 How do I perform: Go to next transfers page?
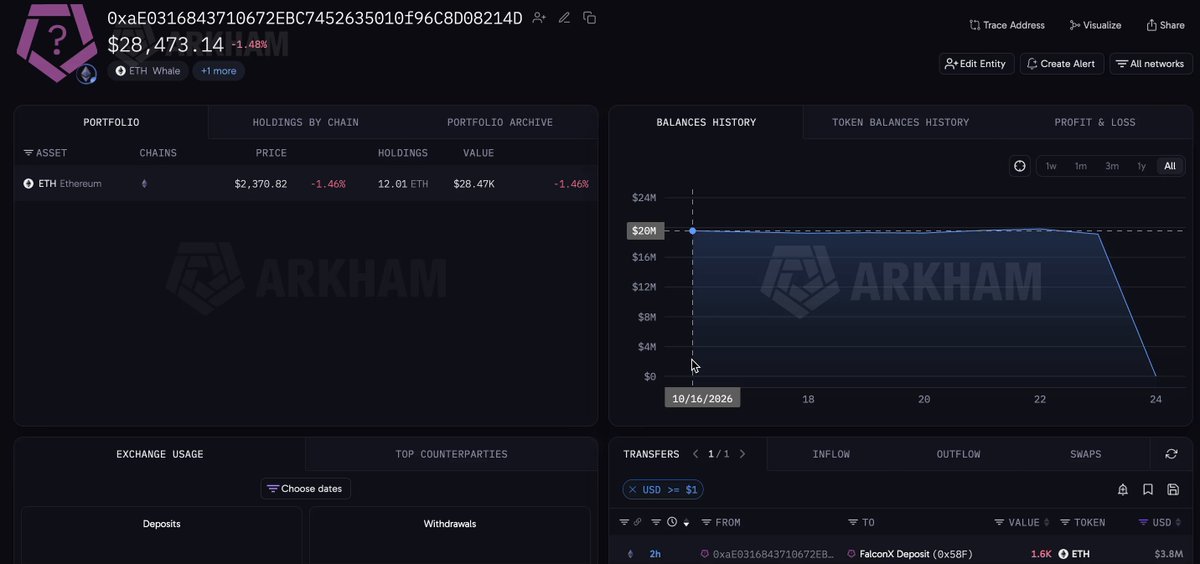[x=742, y=454]
